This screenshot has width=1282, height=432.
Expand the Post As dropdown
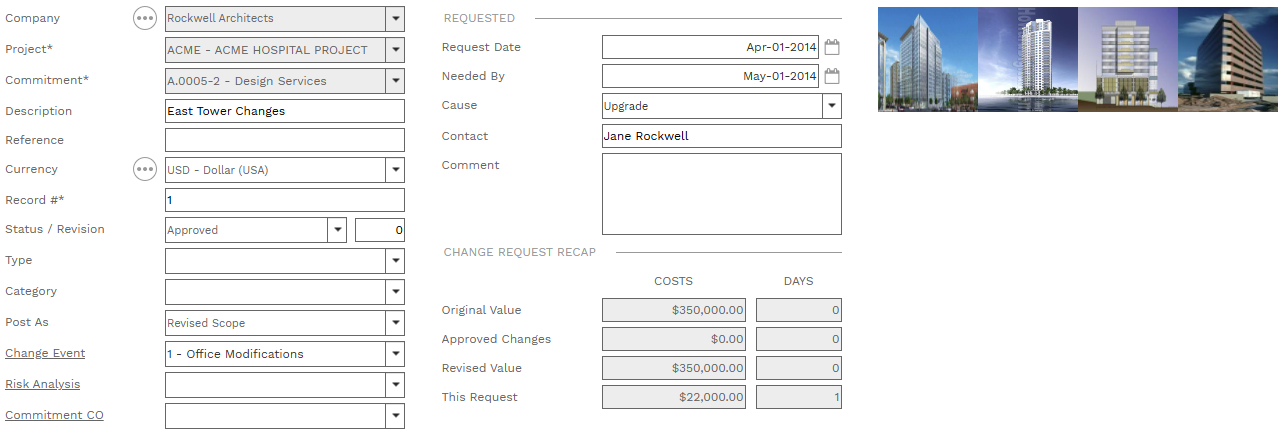(x=396, y=323)
